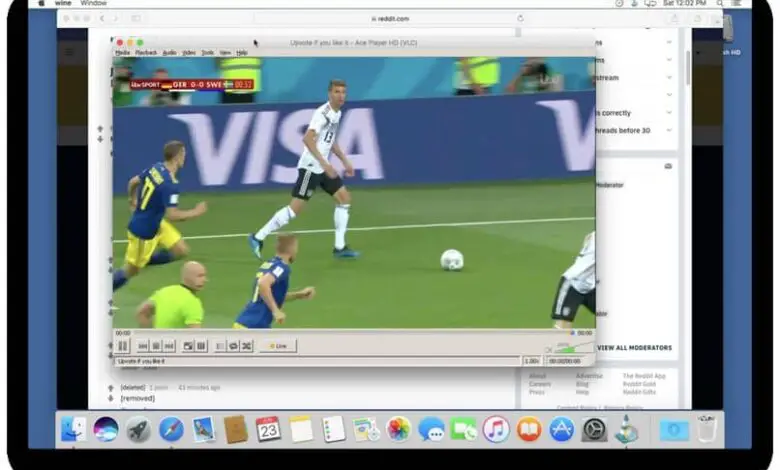Toggle the Safari sidebar button
Viewport: 780px width, 470px height.
136,18
